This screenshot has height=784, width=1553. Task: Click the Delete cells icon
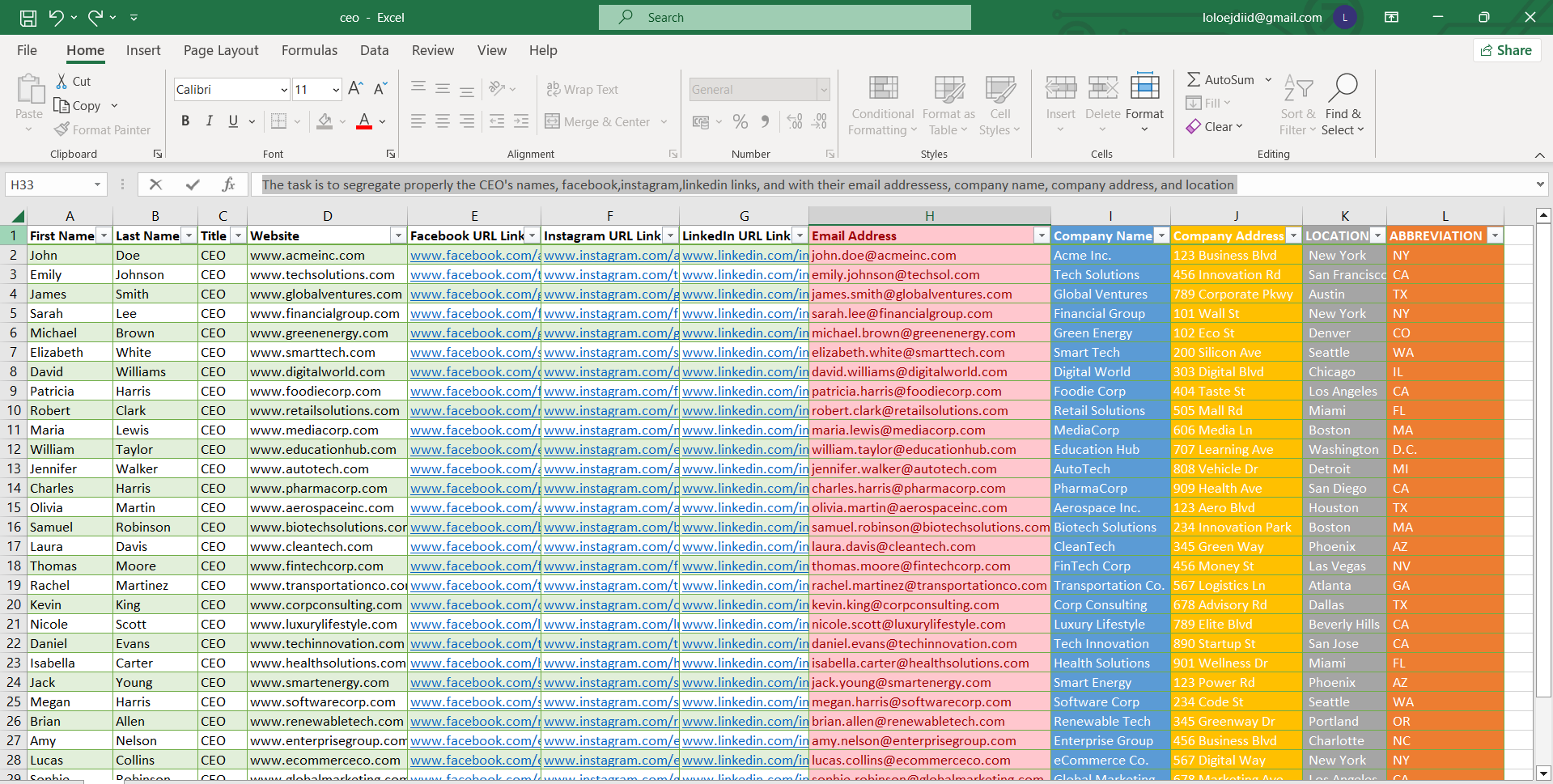[1102, 87]
